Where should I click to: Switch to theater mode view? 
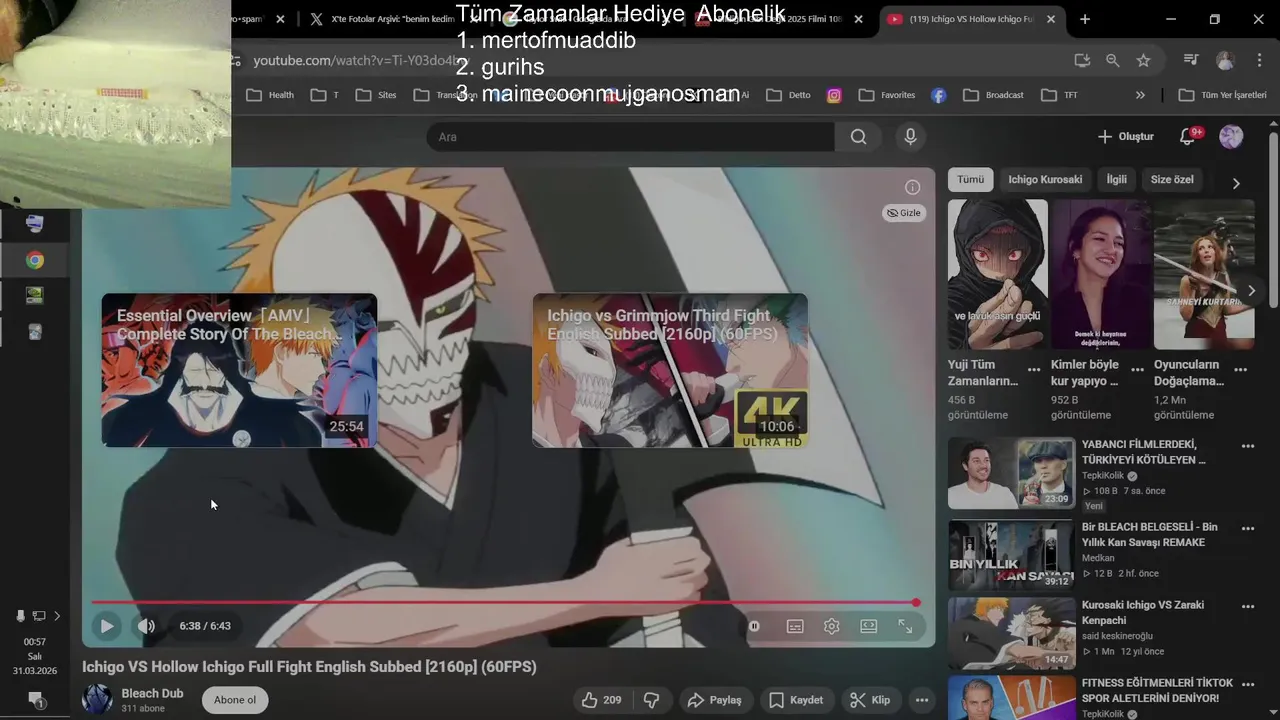(868, 626)
